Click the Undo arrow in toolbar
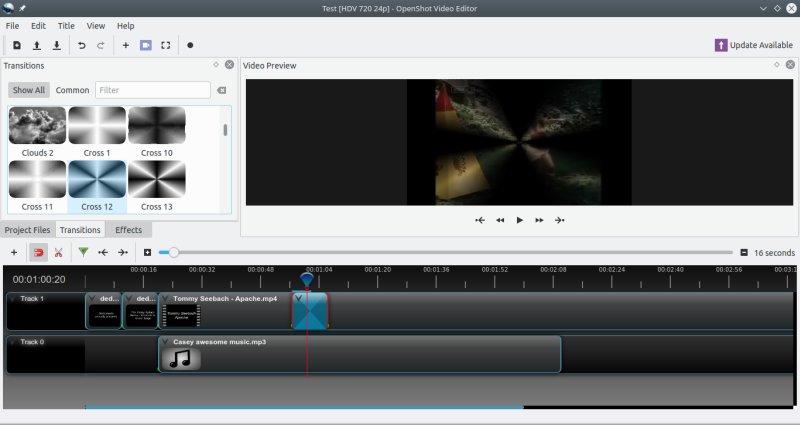Viewport: 800px width, 425px height. (x=81, y=45)
